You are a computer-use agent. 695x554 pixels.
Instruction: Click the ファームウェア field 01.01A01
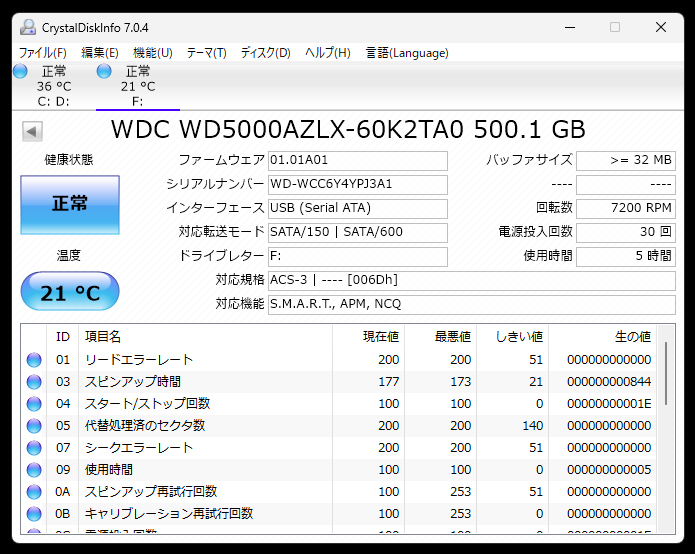[358, 160]
